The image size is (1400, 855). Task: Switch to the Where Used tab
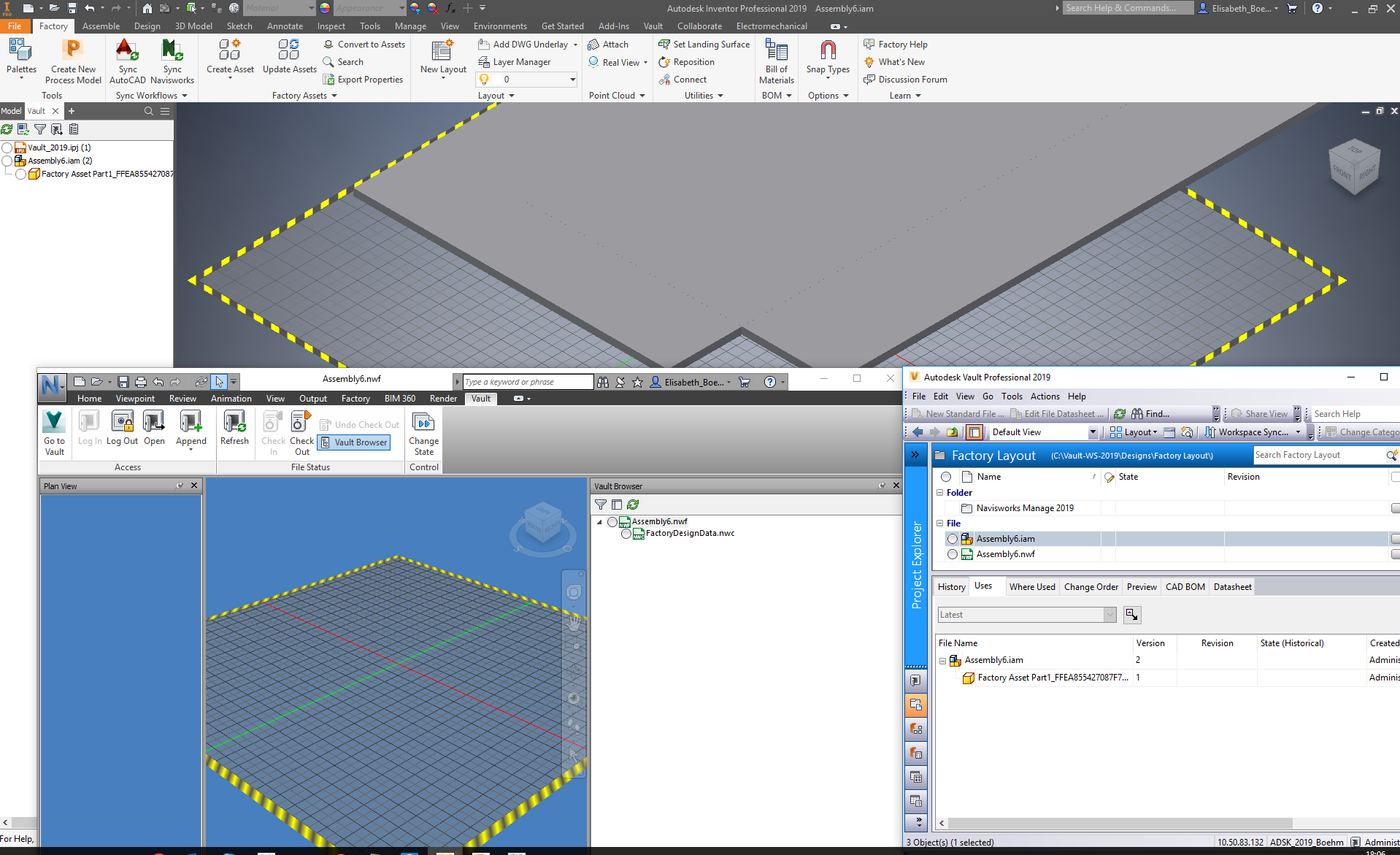(x=1032, y=586)
